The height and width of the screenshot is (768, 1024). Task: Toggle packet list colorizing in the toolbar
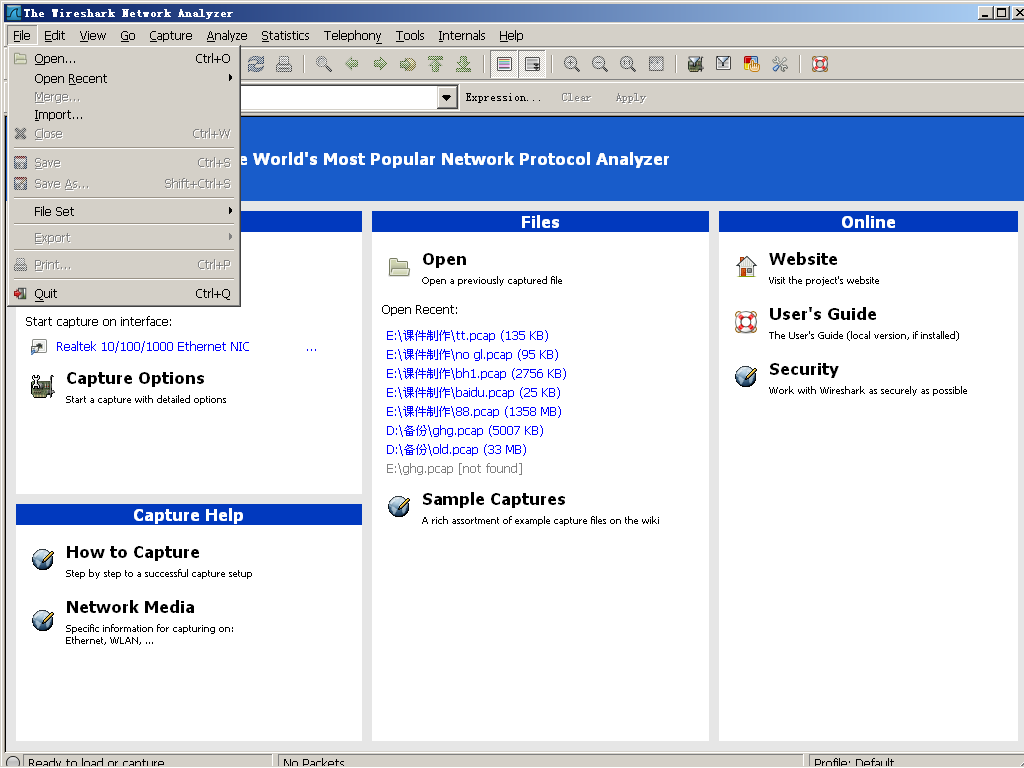pyautogui.click(x=504, y=64)
